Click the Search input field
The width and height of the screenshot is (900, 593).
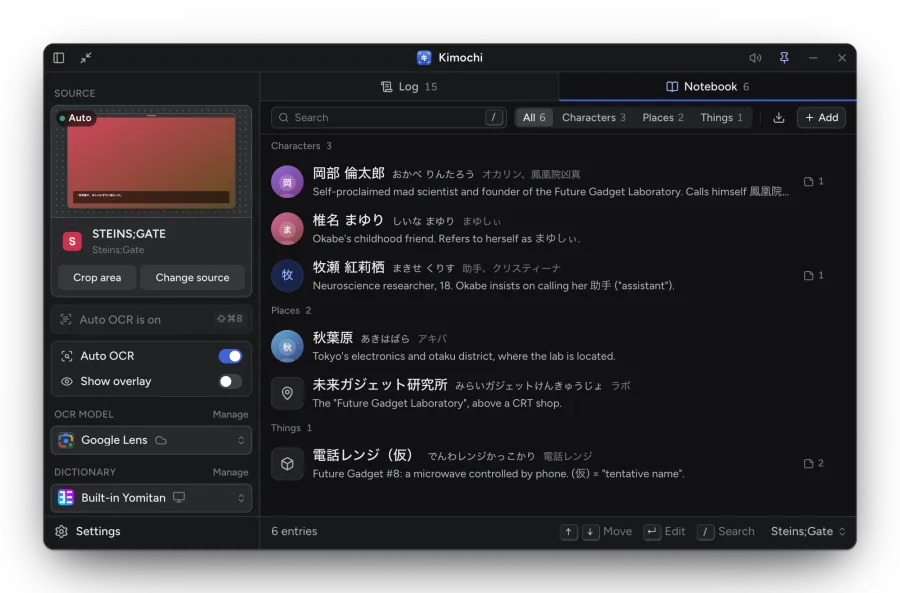389,118
